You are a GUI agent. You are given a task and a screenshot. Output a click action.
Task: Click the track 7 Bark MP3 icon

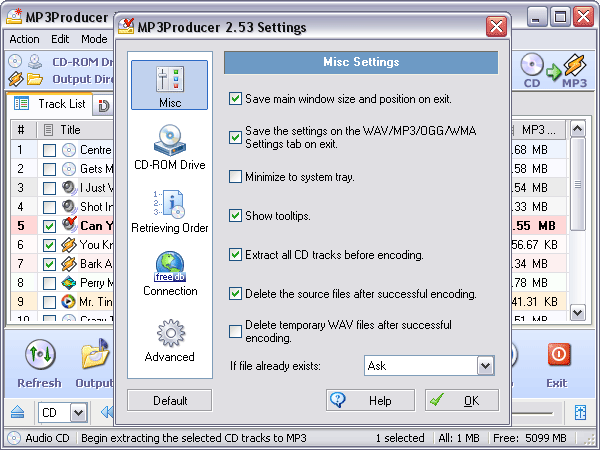tap(68, 264)
